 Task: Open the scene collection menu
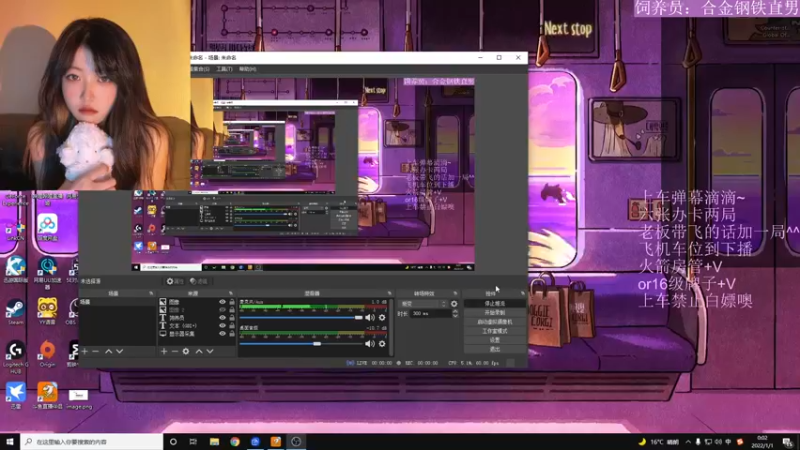click(x=200, y=69)
